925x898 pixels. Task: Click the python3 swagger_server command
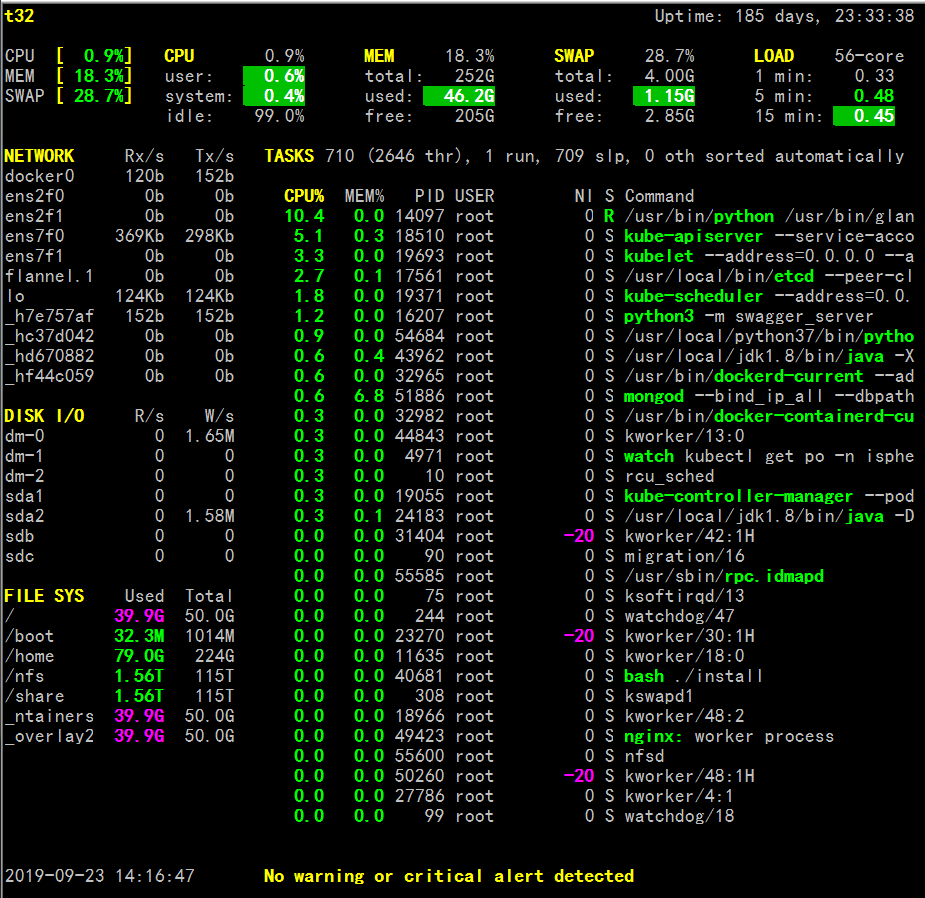coord(749,316)
